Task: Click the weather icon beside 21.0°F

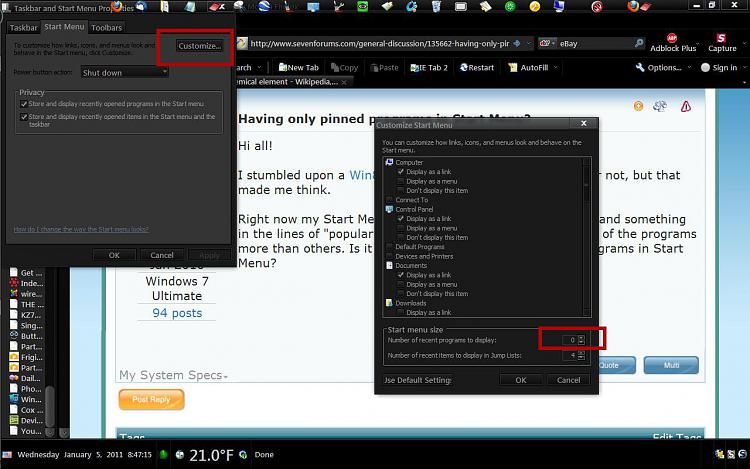Action: tap(179, 455)
